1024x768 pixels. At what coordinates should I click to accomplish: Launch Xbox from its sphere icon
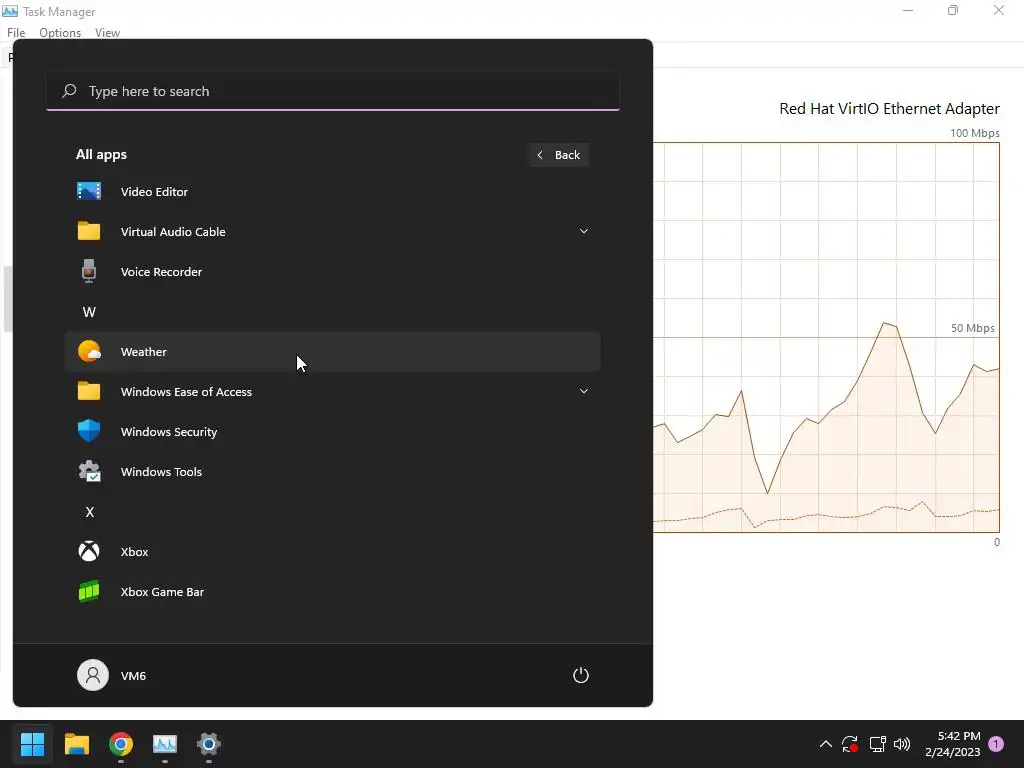(89, 551)
